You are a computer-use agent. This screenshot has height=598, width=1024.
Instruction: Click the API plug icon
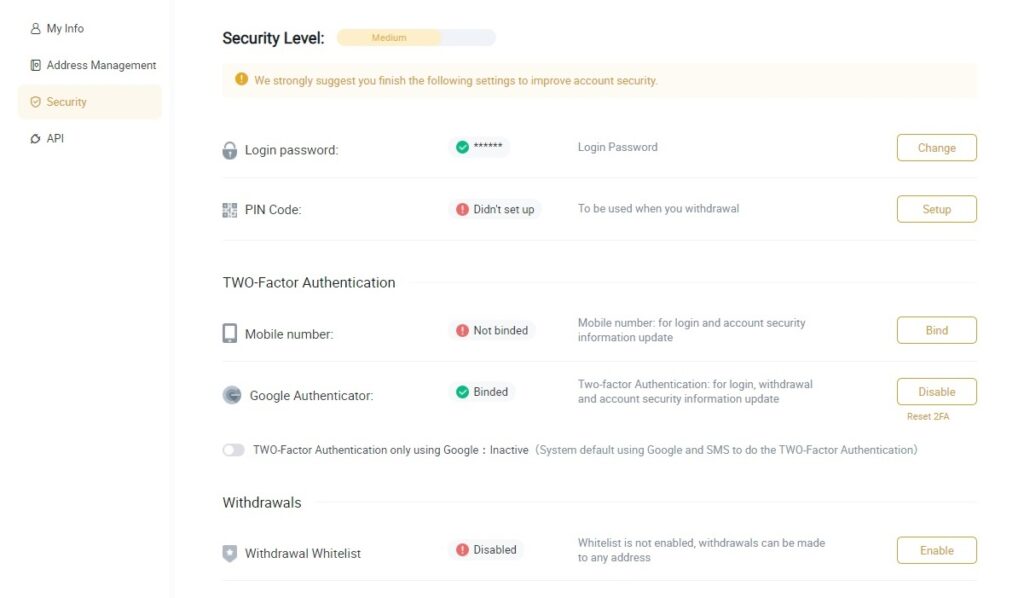(35, 138)
